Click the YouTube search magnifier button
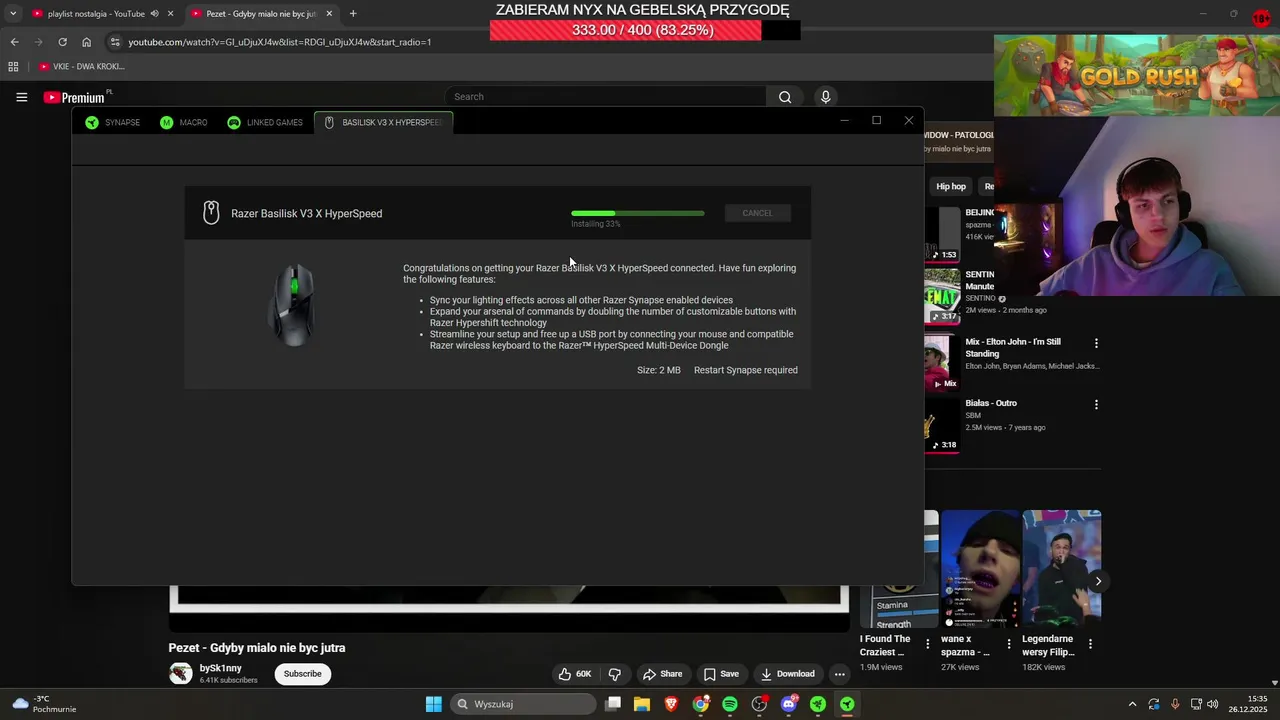Viewport: 1280px width, 720px height. 785,97
